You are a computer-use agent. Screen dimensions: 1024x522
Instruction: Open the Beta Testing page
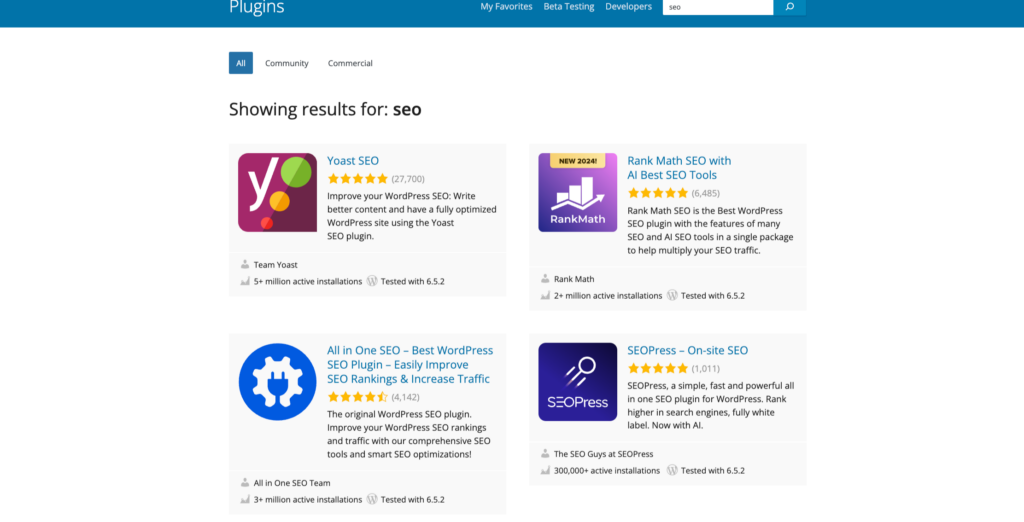click(x=569, y=7)
